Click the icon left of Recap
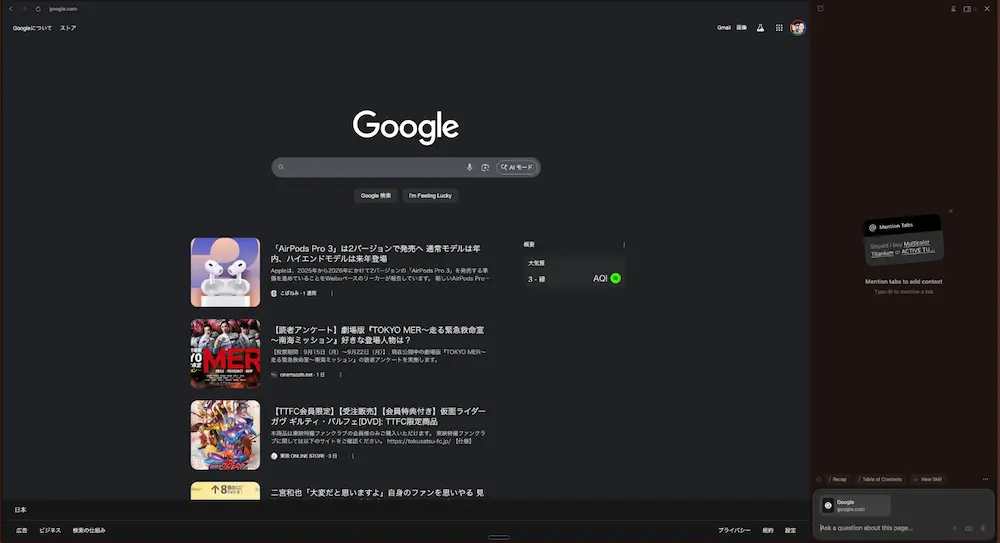The height and width of the screenshot is (543, 1000). 820,479
